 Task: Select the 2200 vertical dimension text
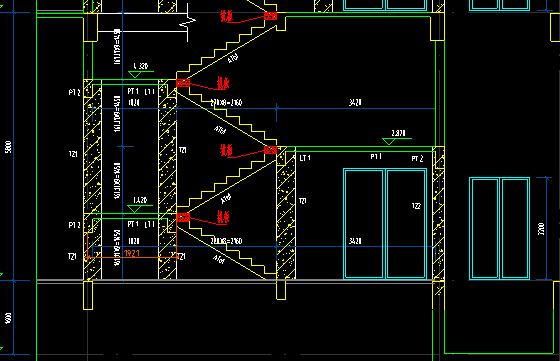(x=541, y=229)
